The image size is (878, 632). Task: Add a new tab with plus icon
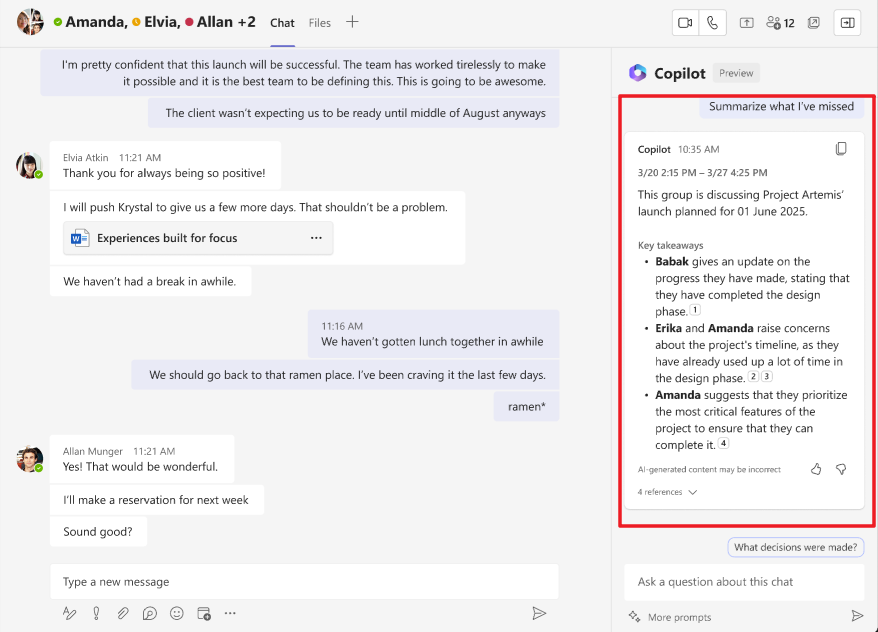352,22
